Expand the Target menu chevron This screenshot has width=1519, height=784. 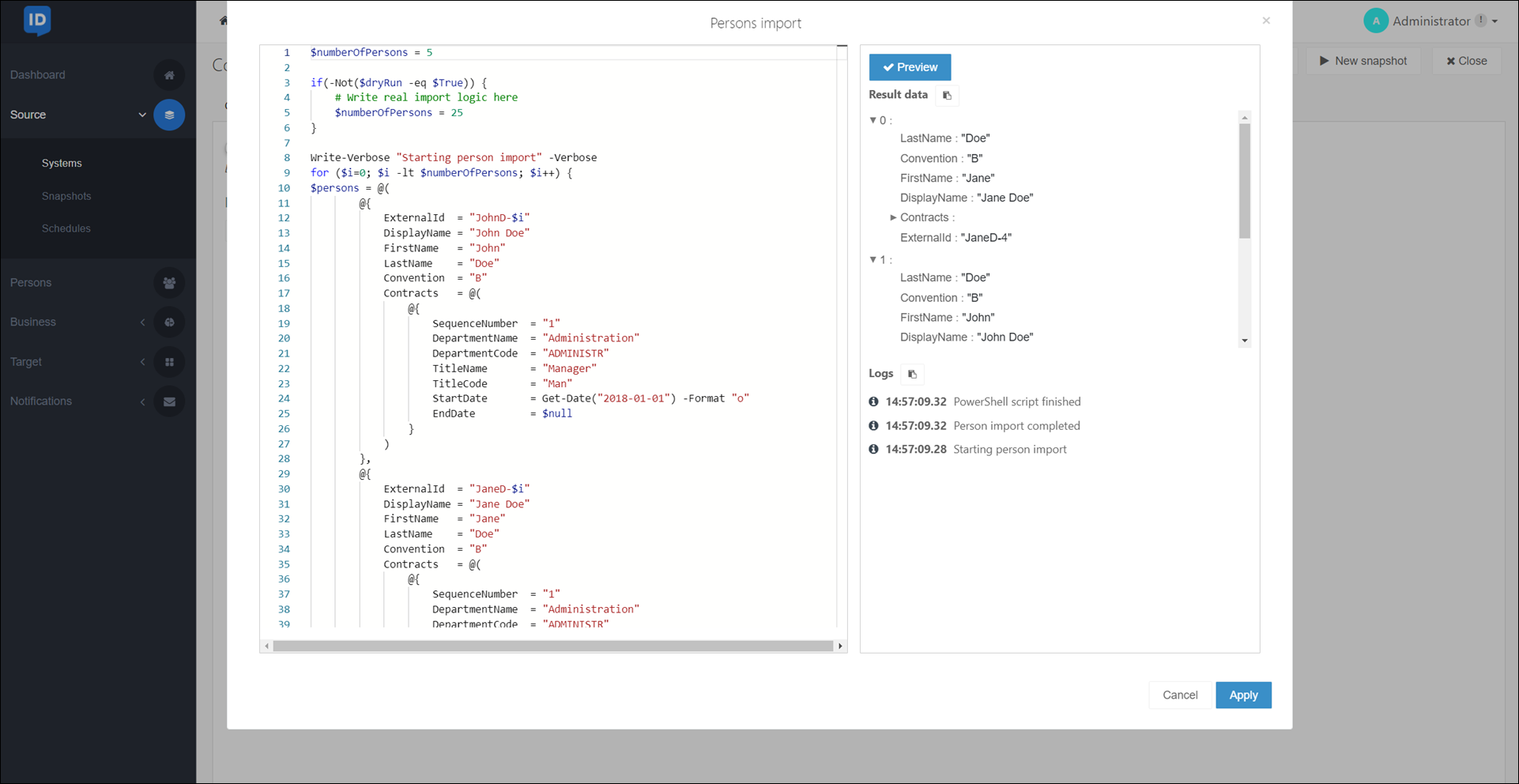pos(142,362)
